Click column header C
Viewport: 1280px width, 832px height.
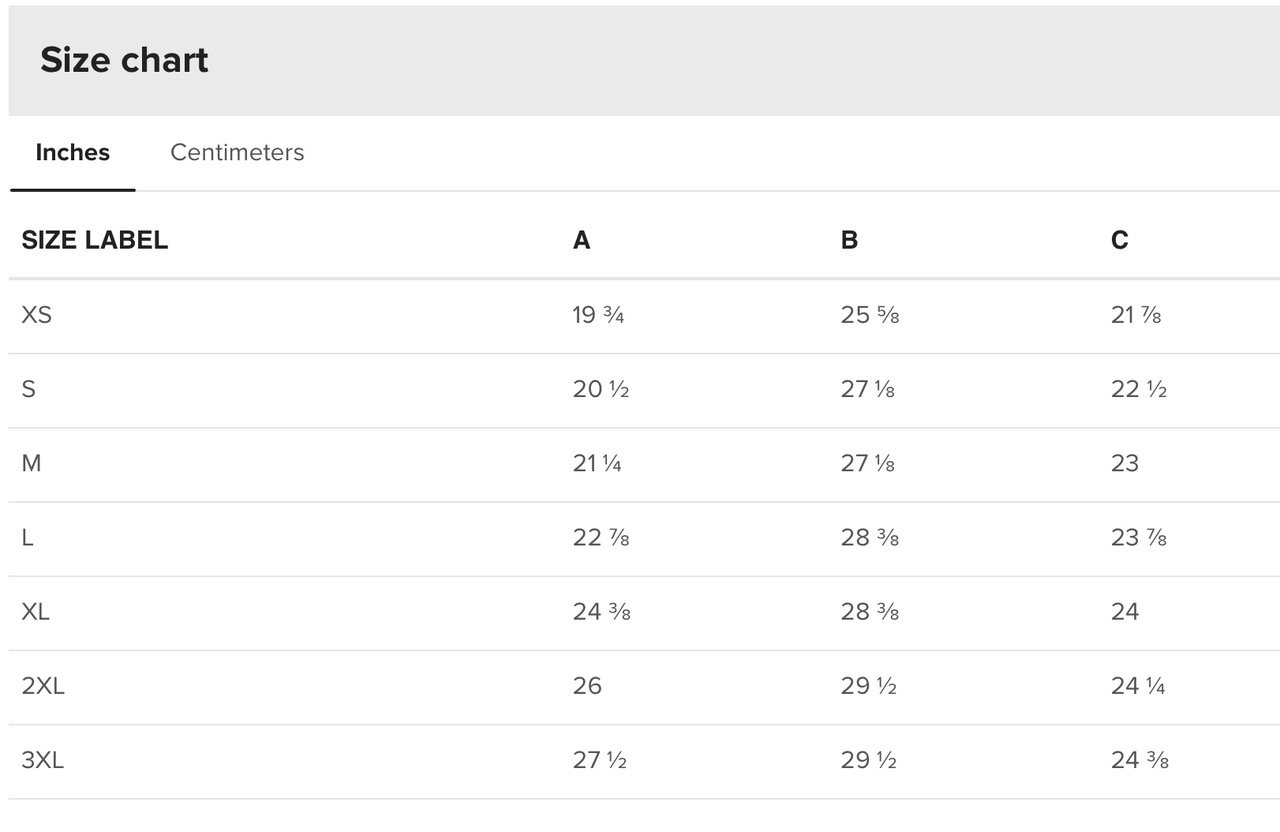coord(1119,240)
